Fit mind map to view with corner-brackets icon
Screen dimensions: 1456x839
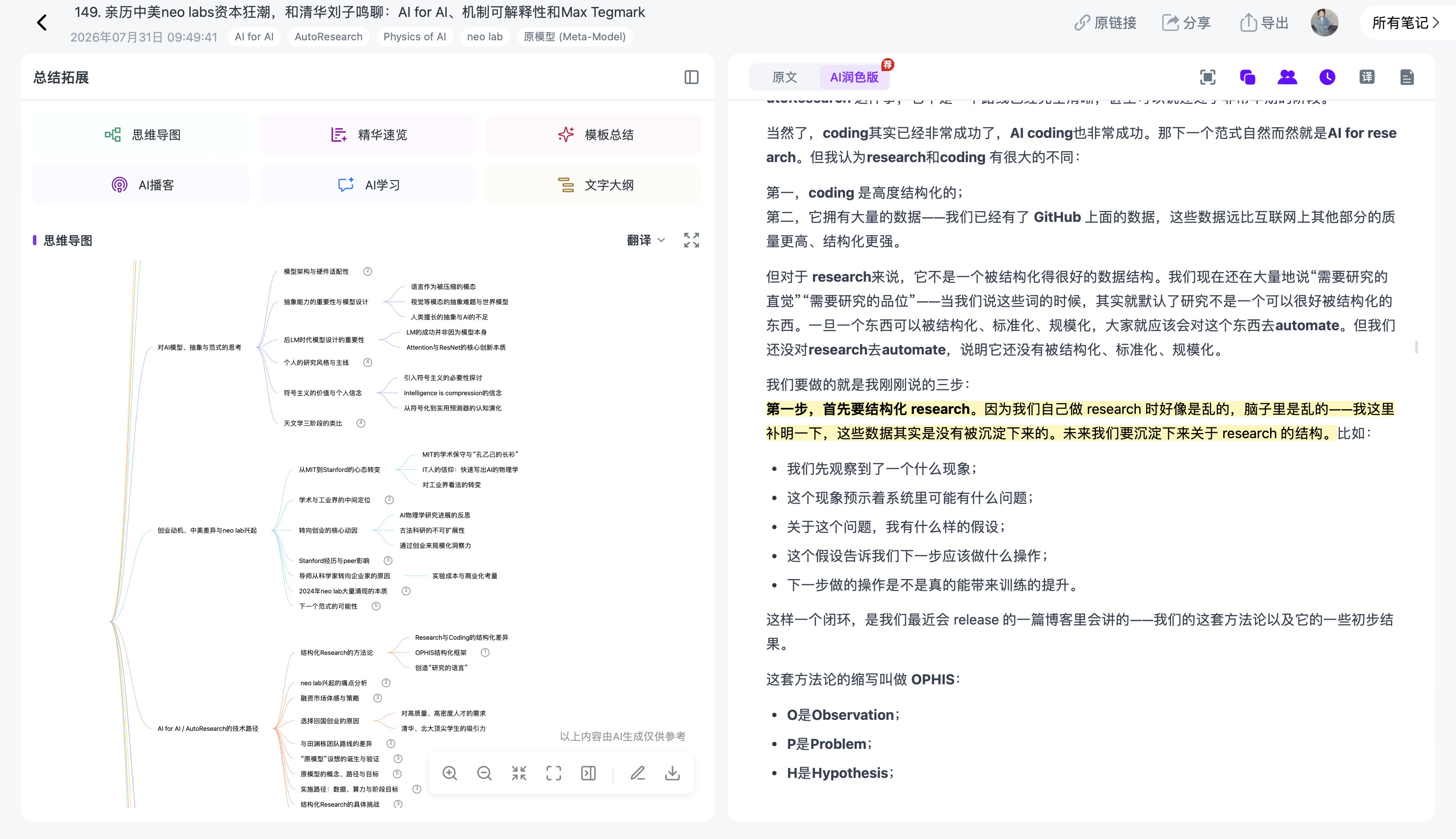point(554,773)
